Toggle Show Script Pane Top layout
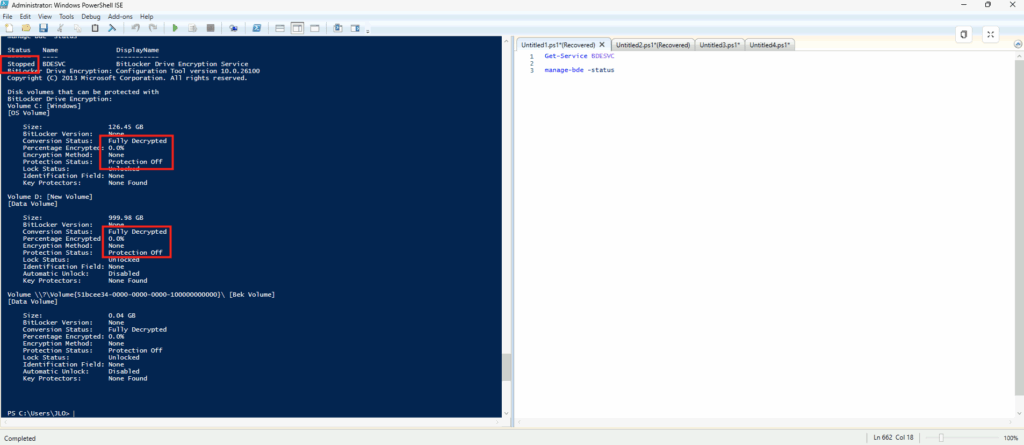This screenshot has height=445, width=1024. pos(281,28)
